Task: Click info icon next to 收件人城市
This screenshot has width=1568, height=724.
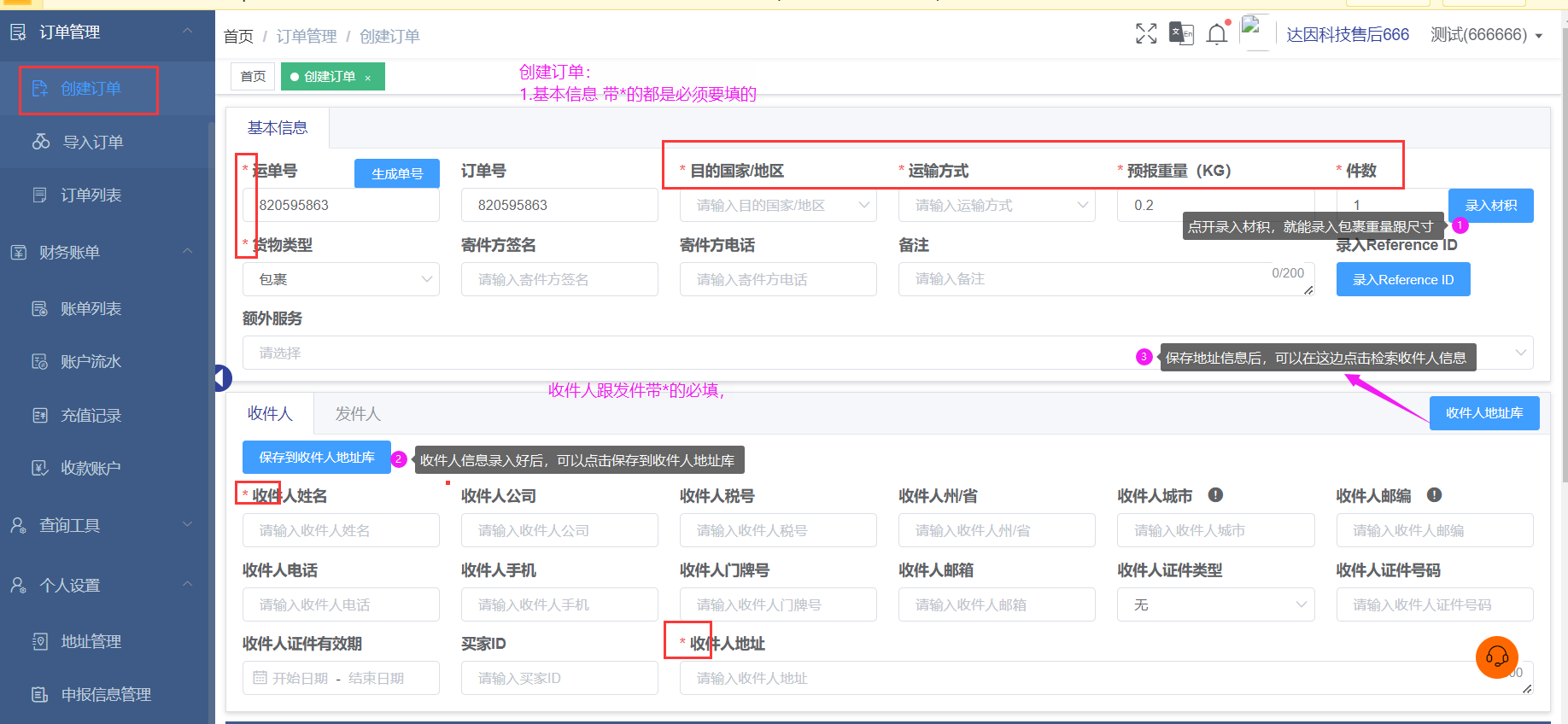Action: point(1215,495)
